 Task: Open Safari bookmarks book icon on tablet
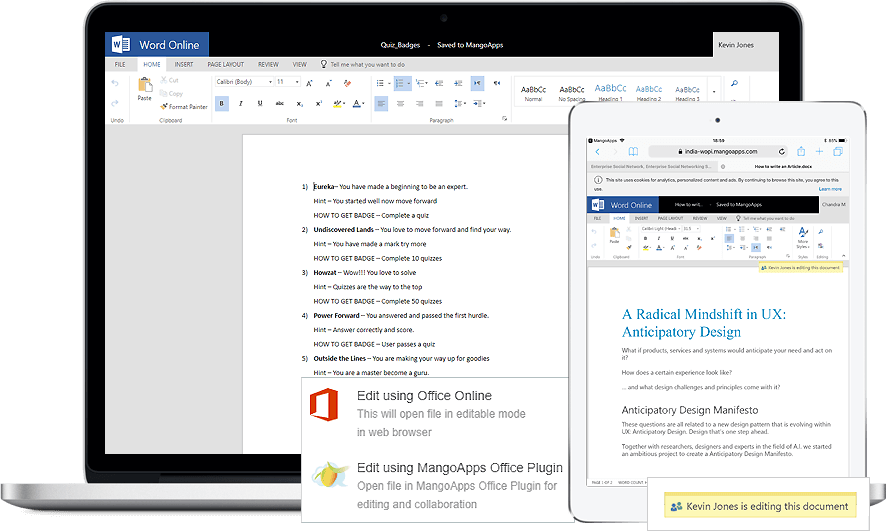633,151
